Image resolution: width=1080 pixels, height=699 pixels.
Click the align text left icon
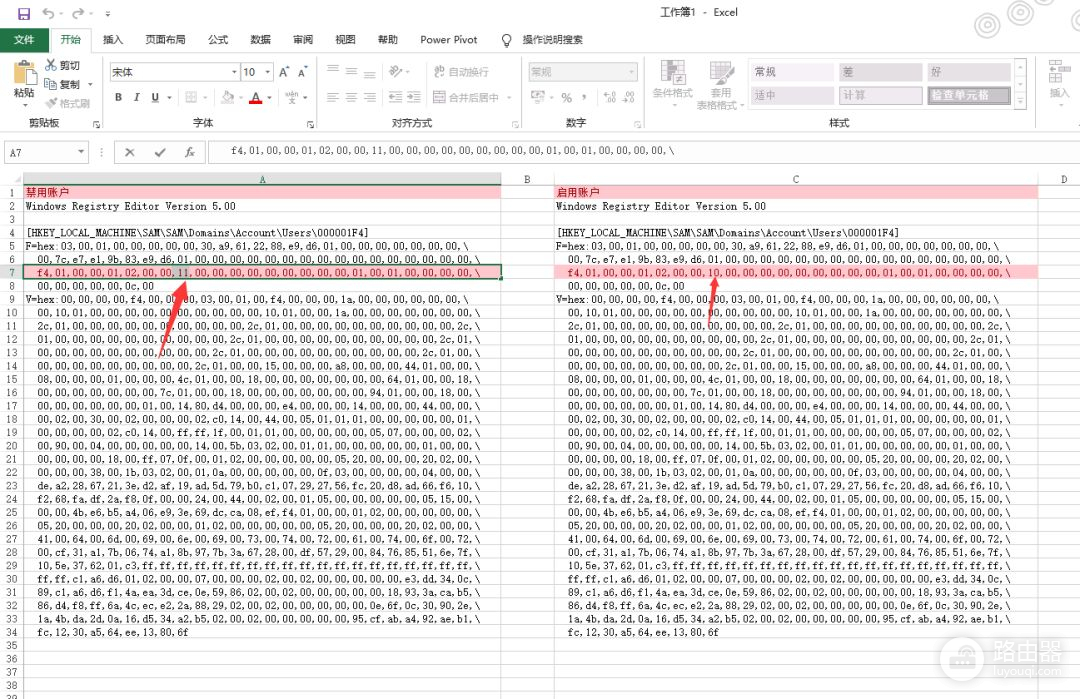tap(333, 97)
